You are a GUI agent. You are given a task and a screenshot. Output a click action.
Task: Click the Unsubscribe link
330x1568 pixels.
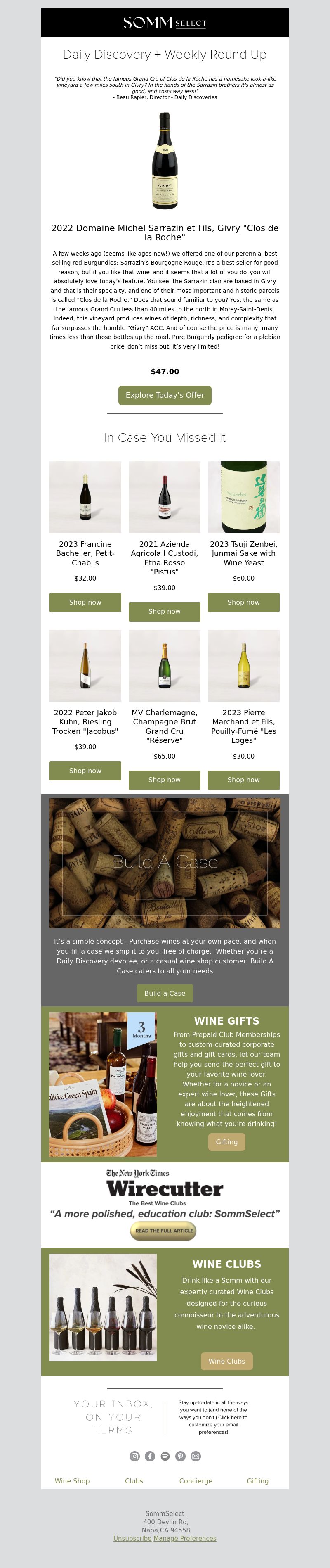pos(132,1538)
